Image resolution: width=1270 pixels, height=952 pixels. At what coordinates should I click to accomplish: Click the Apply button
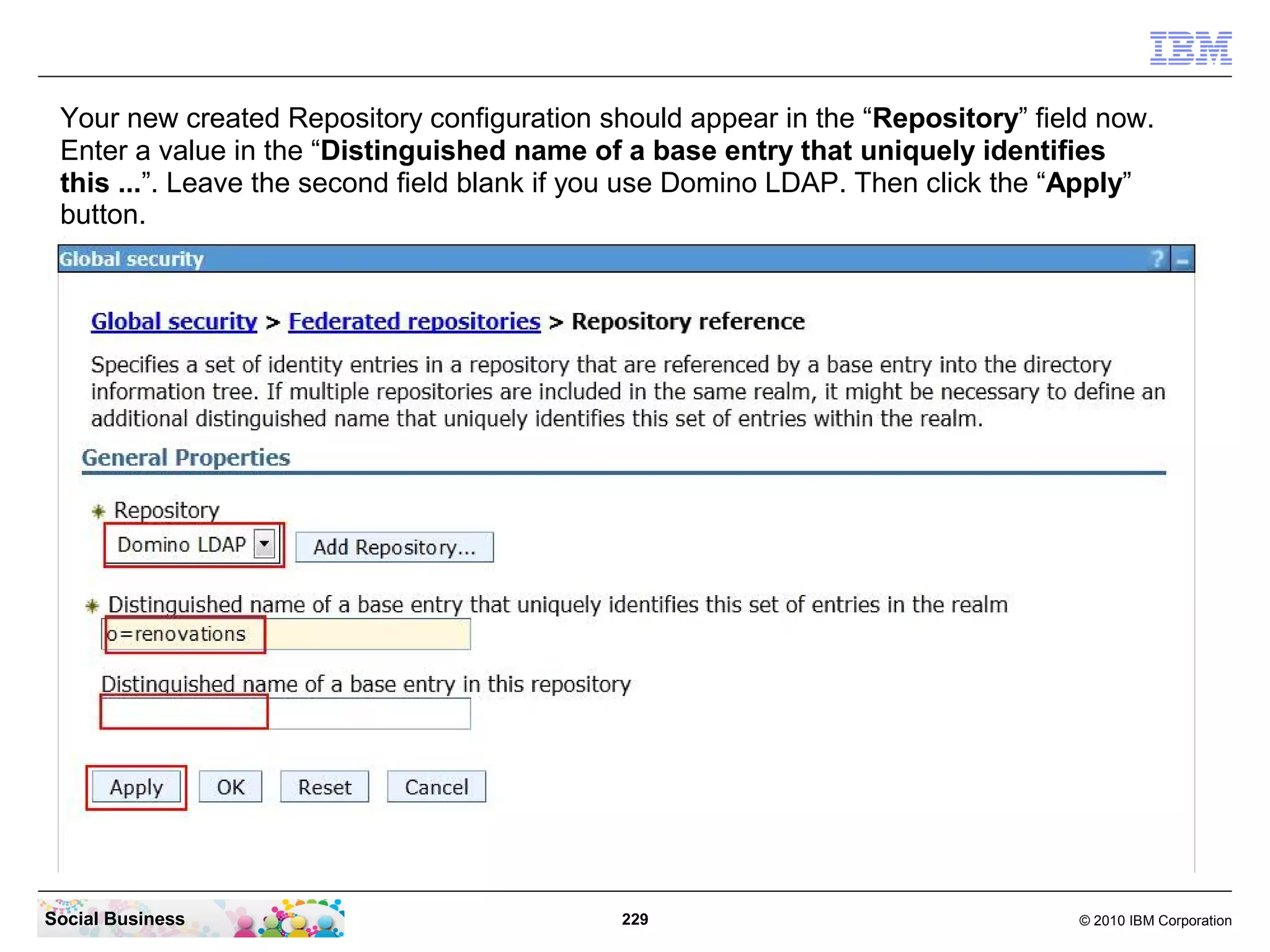(136, 787)
